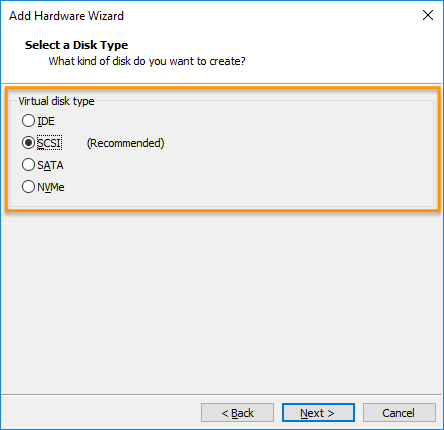Click the NVMe text label

pyautogui.click(x=51, y=187)
